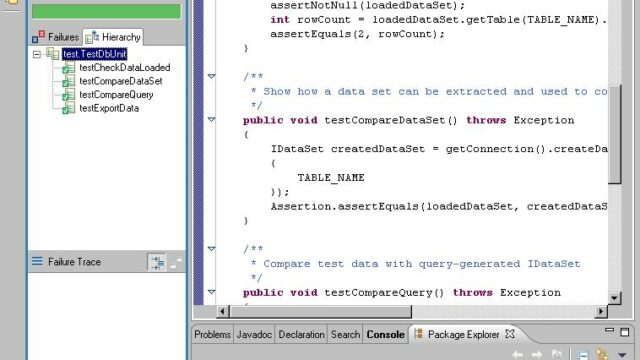Viewport: 640px width, 360px height.
Task: Click the editor vertical scrollbar thumb
Action: coord(615,134)
